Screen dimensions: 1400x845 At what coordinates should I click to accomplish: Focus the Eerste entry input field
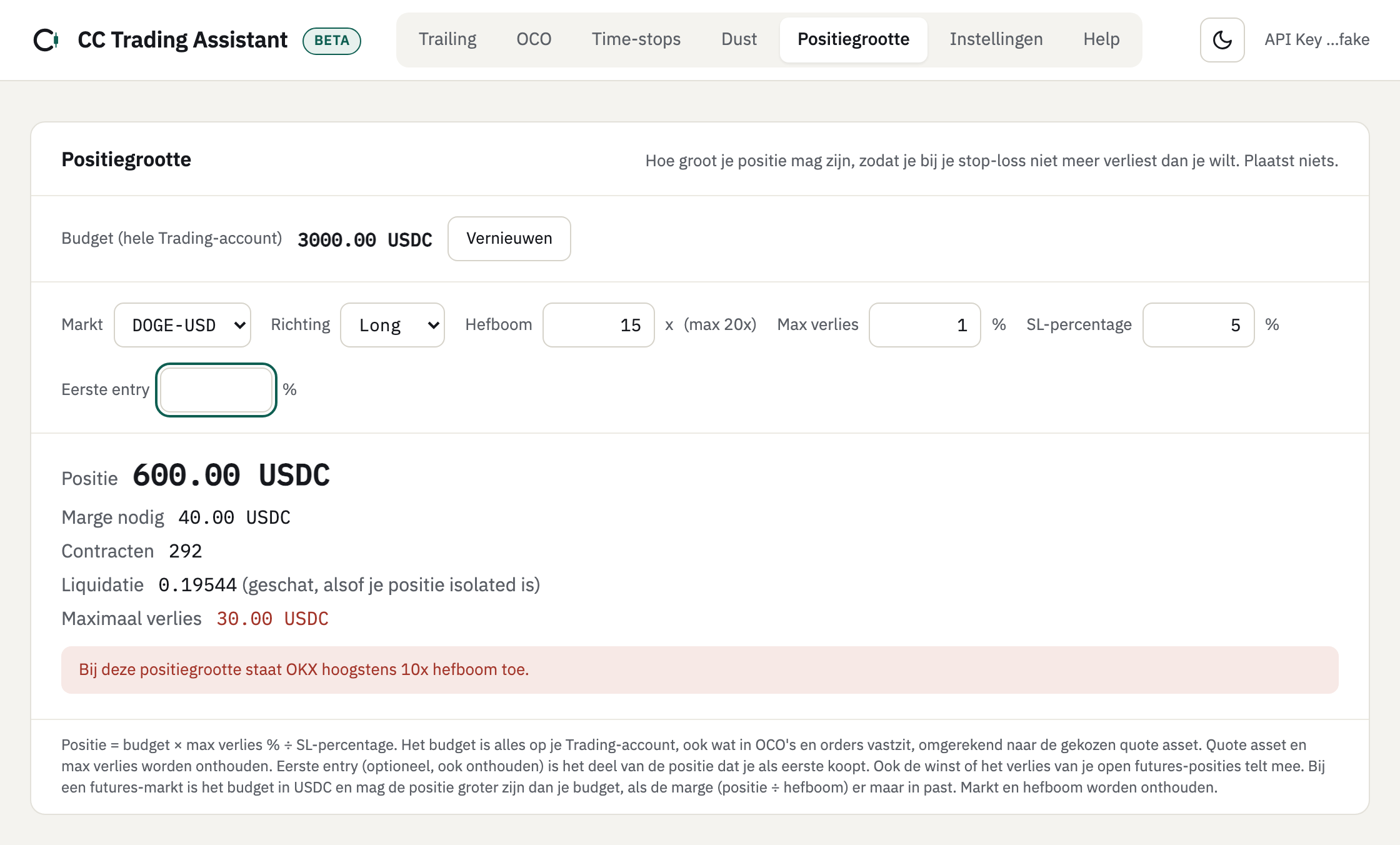pyautogui.click(x=216, y=390)
